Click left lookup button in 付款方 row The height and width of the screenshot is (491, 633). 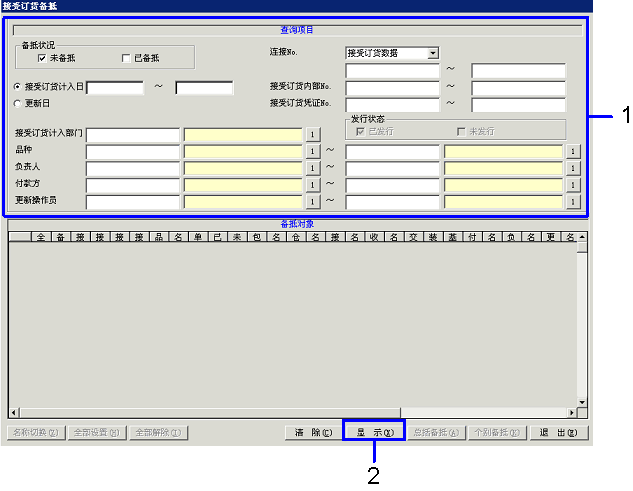coord(311,185)
